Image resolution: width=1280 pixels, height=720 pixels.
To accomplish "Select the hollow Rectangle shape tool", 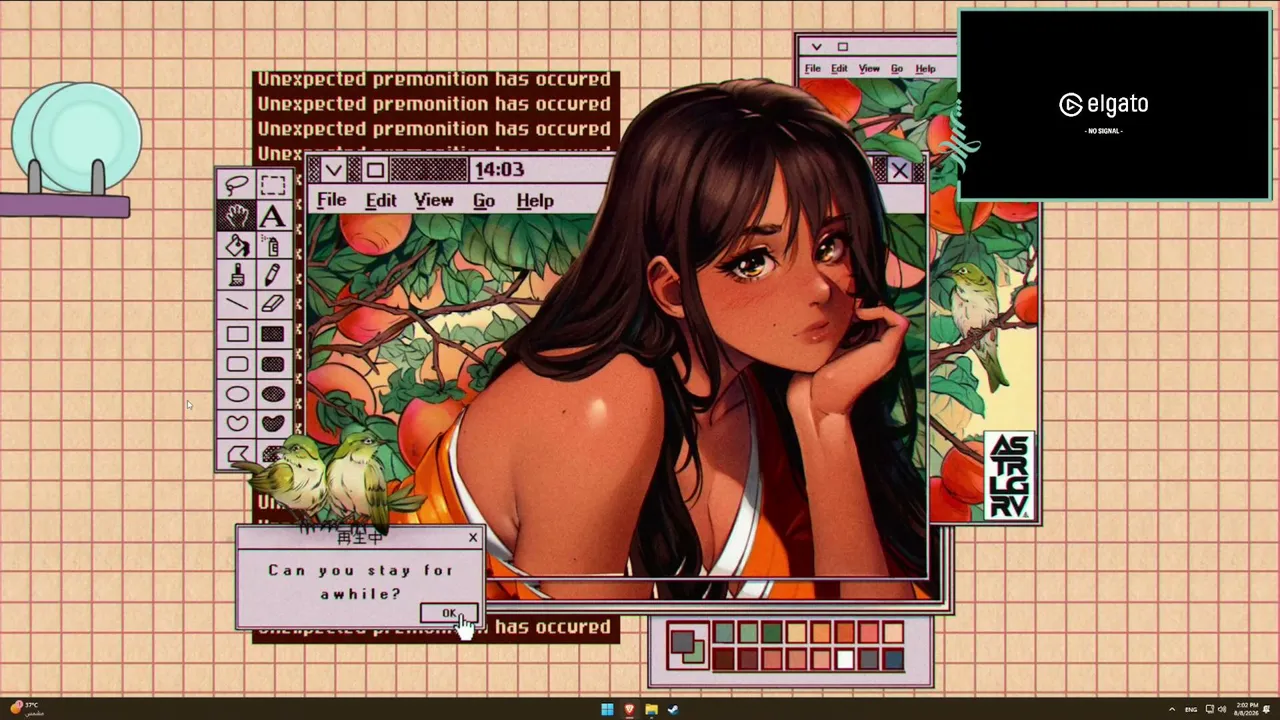I will (237, 334).
